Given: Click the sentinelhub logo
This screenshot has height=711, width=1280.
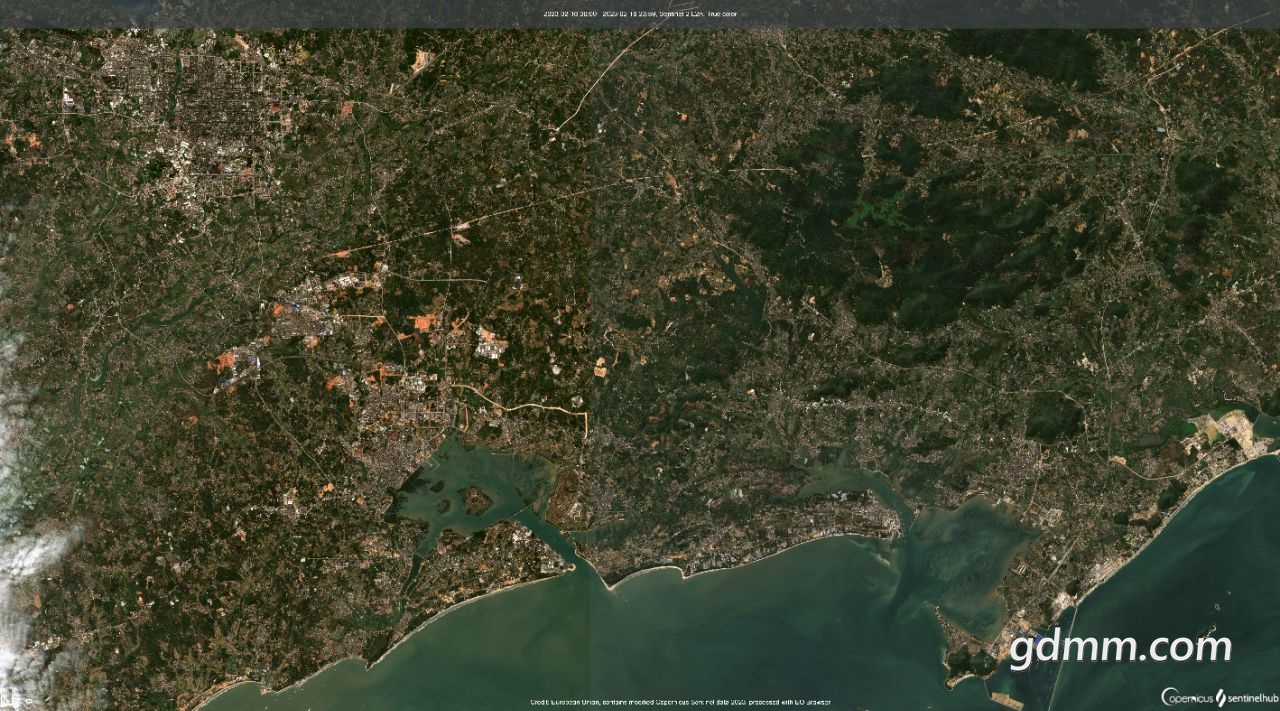Looking at the screenshot, I should 1247,697.
